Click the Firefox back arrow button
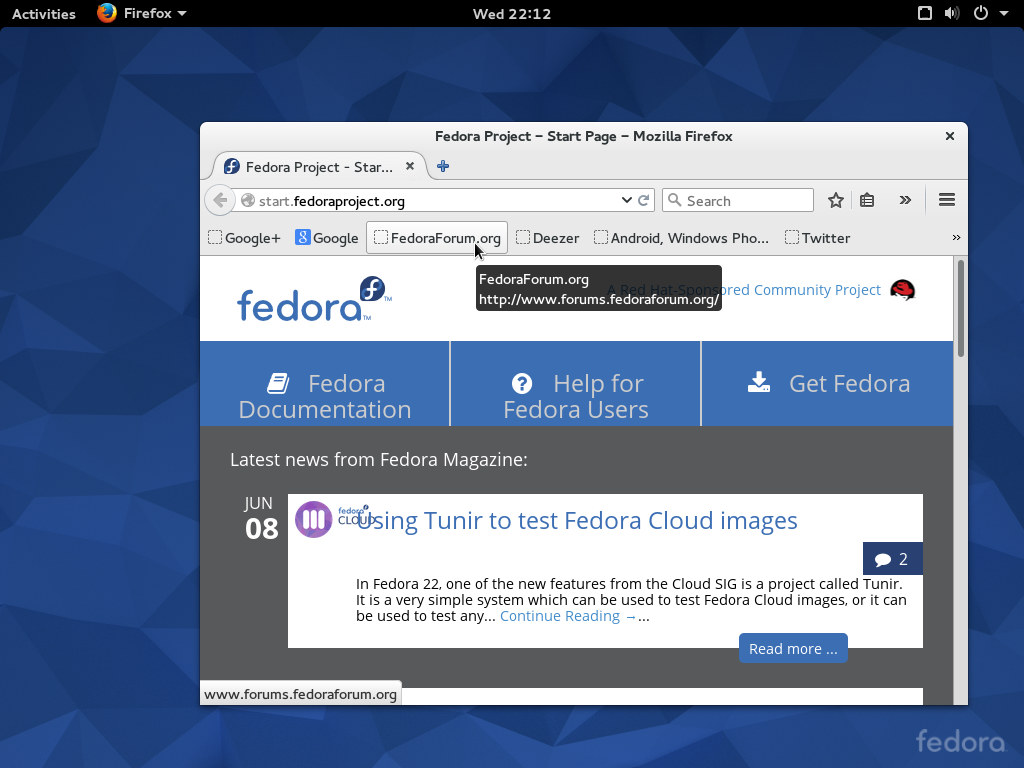 click(220, 200)
